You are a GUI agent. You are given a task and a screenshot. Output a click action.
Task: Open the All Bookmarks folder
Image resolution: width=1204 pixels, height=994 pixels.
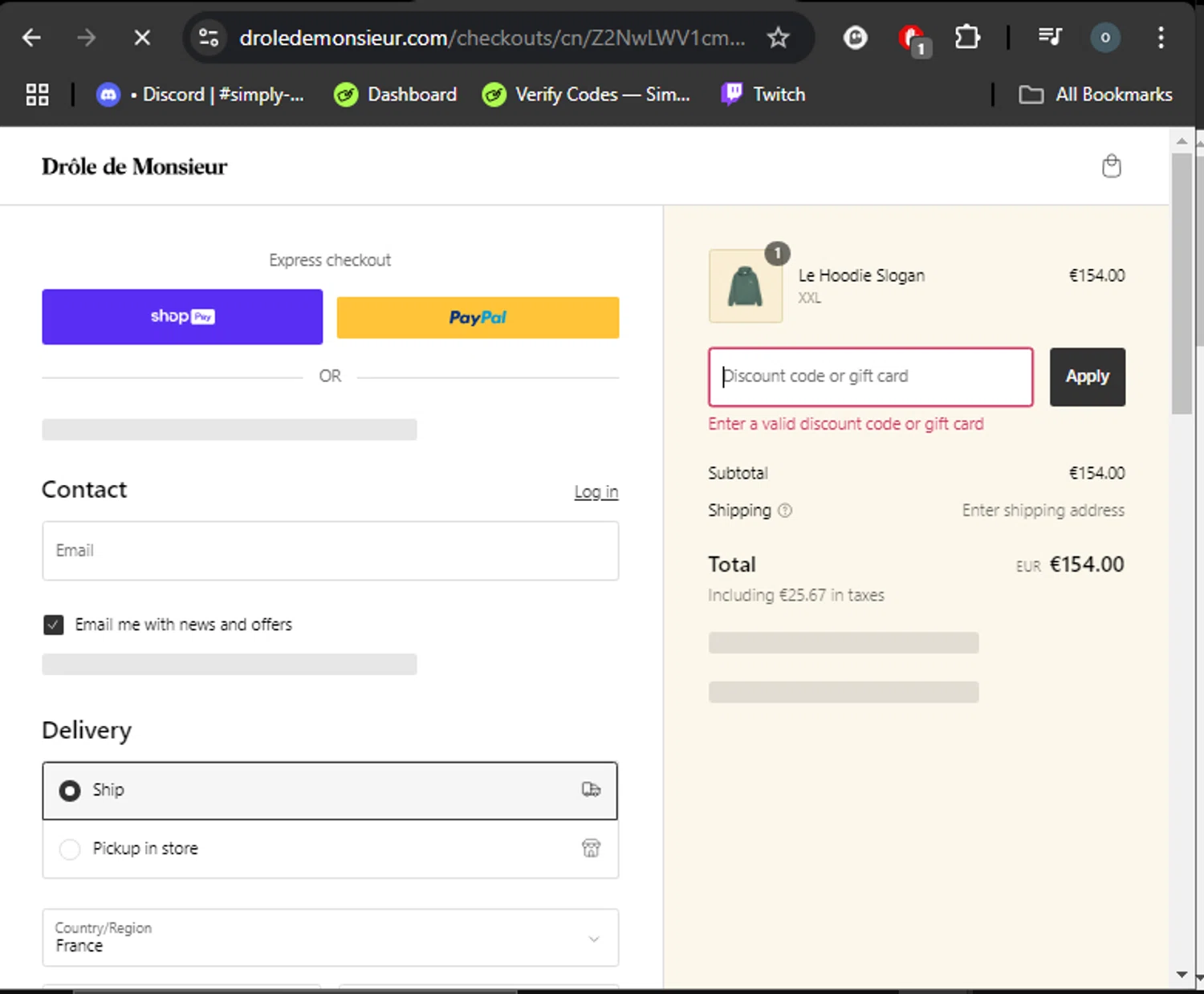(x=1096, y=95)
